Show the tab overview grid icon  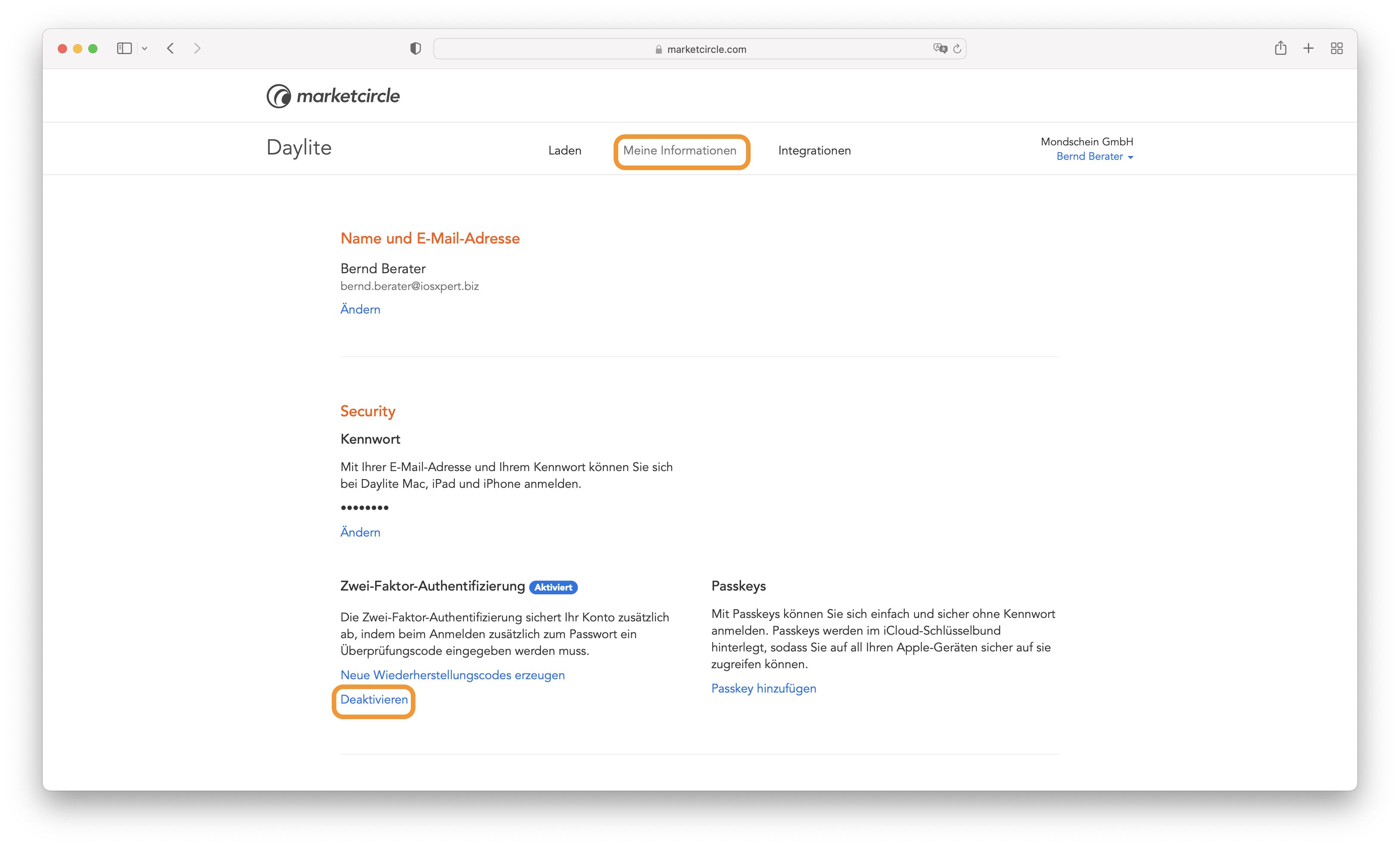[x=1337, y=48]
